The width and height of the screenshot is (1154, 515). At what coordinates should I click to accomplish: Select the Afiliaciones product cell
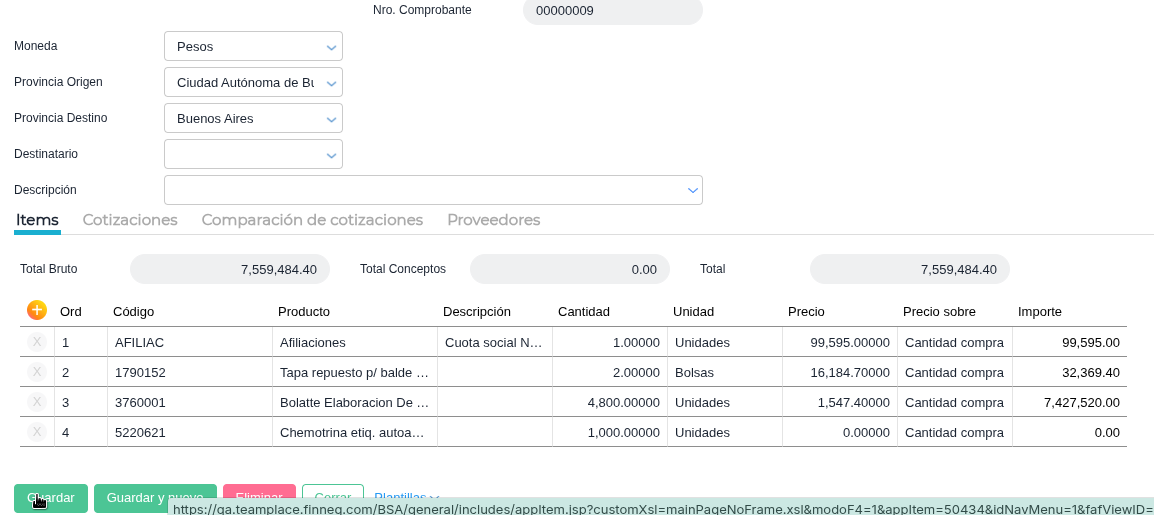click(x=354, y=342)
